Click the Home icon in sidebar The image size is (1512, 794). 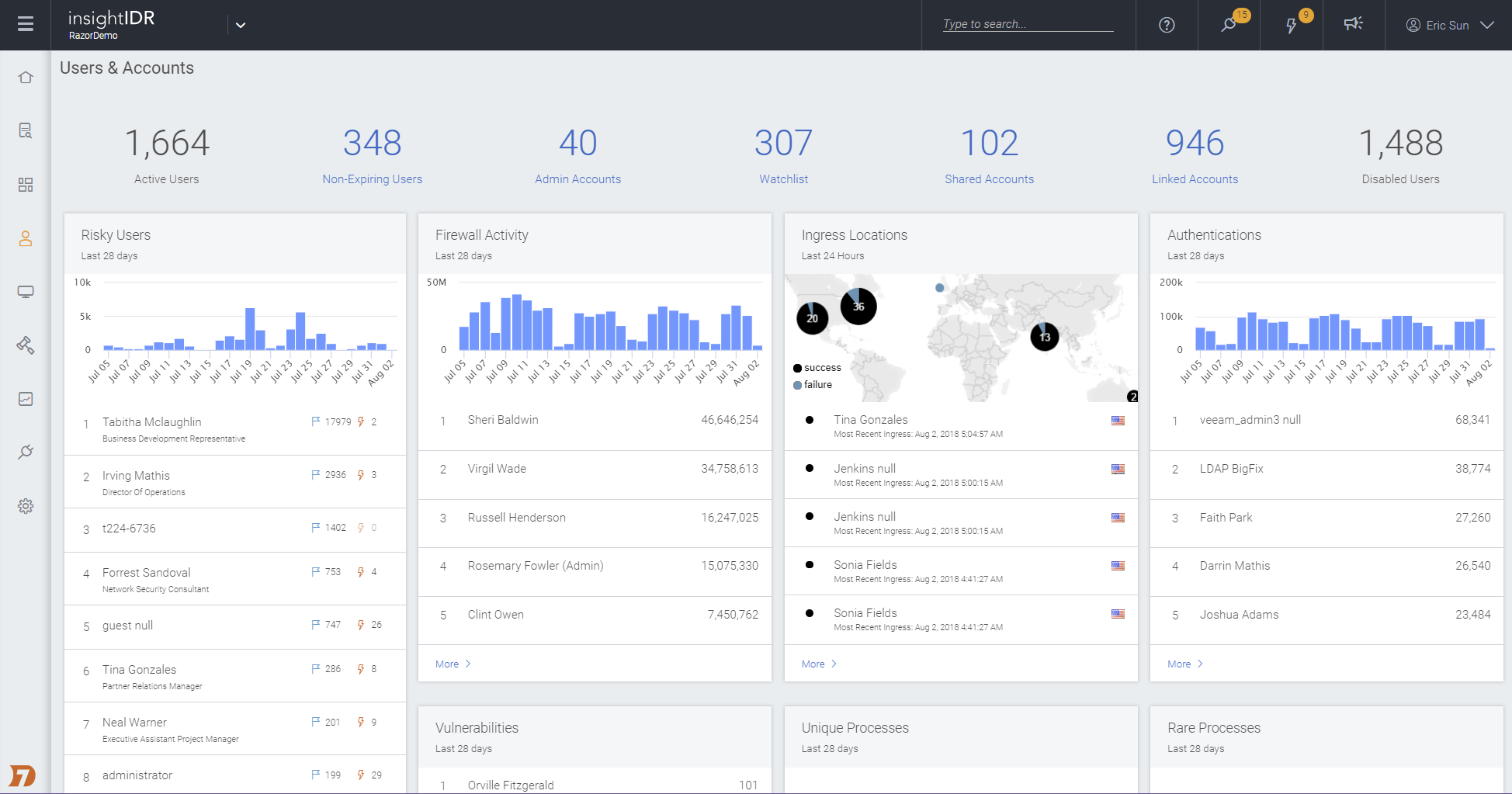tap(26, 78)
